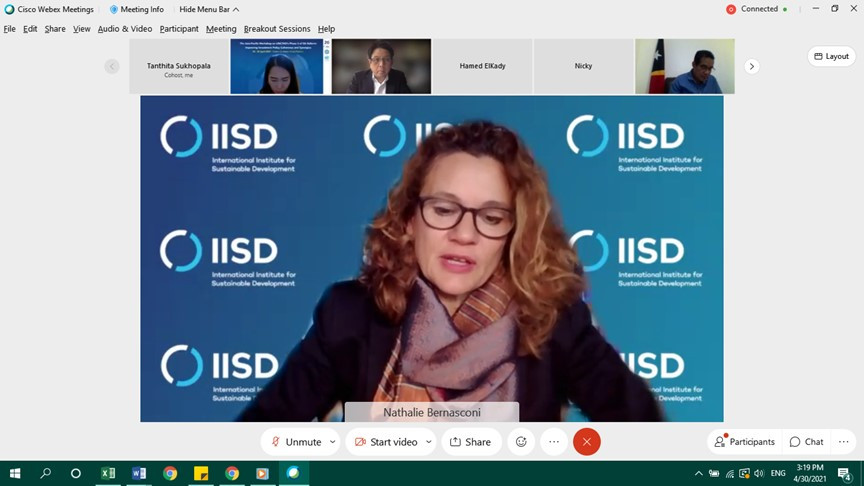The height and width of the screenshot is (486, 864).
Task: Open more options ellipsis in the control bar
Action: tap(554, 442)
